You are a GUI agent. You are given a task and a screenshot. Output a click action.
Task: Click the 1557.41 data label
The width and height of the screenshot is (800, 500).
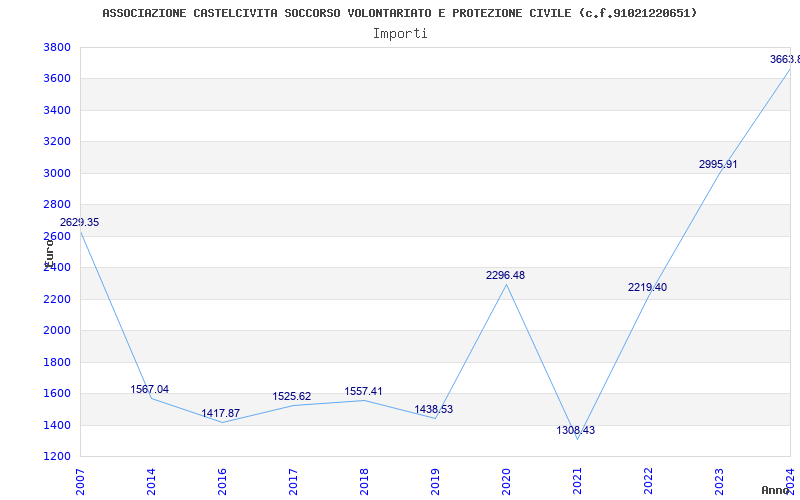coord(363,391)
